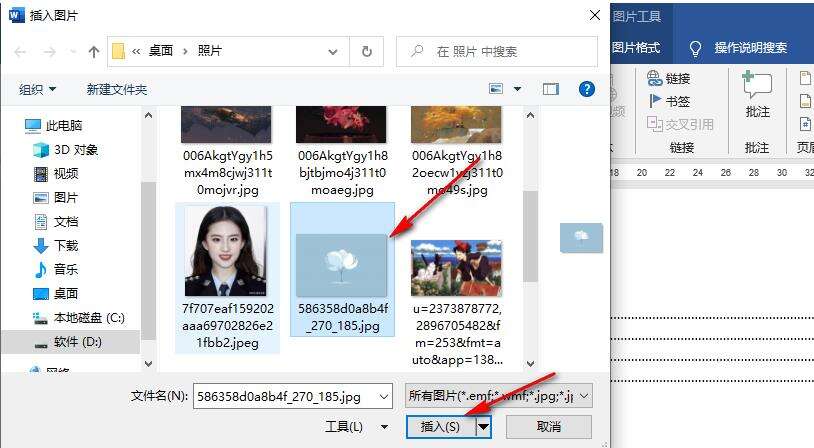Expand the 插入 button's split arrow

(483, 427)
